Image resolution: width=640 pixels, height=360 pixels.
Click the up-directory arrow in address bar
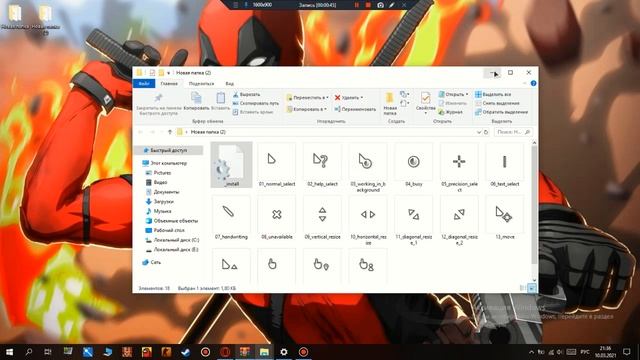click(170, 132)
